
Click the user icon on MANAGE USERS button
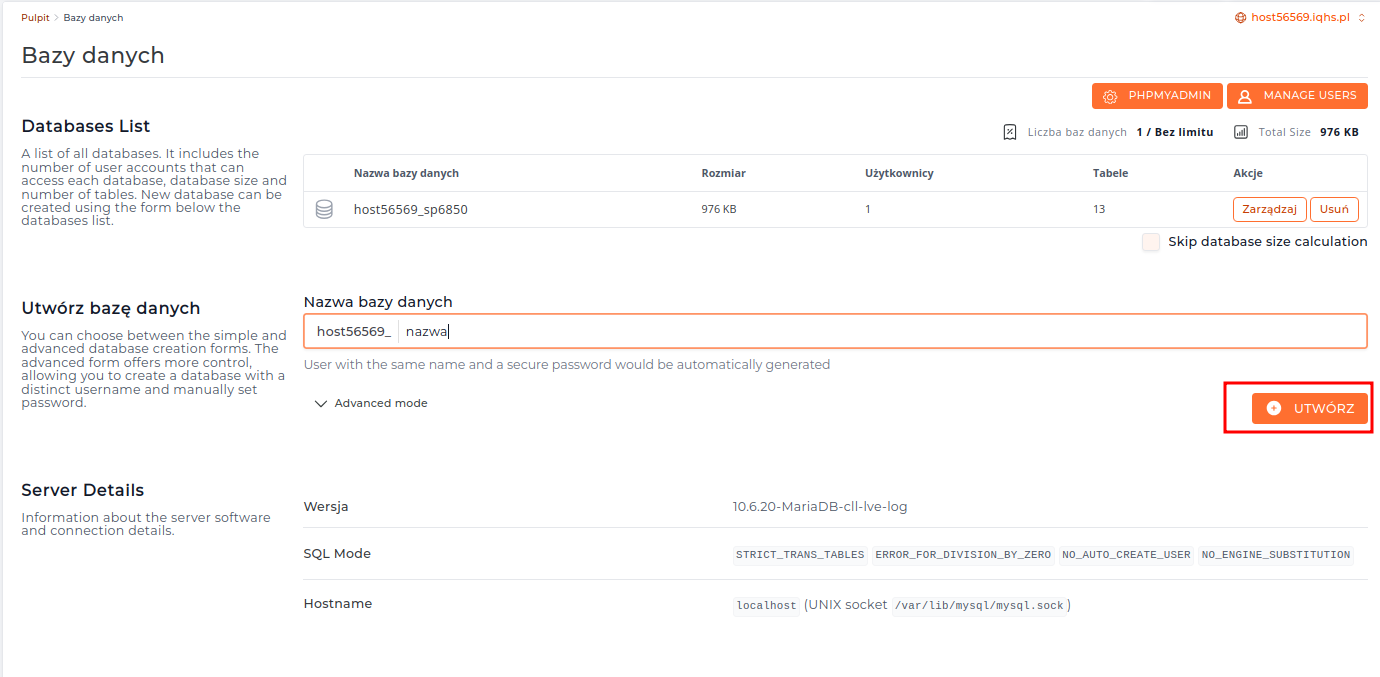[x=1245, y=95]
